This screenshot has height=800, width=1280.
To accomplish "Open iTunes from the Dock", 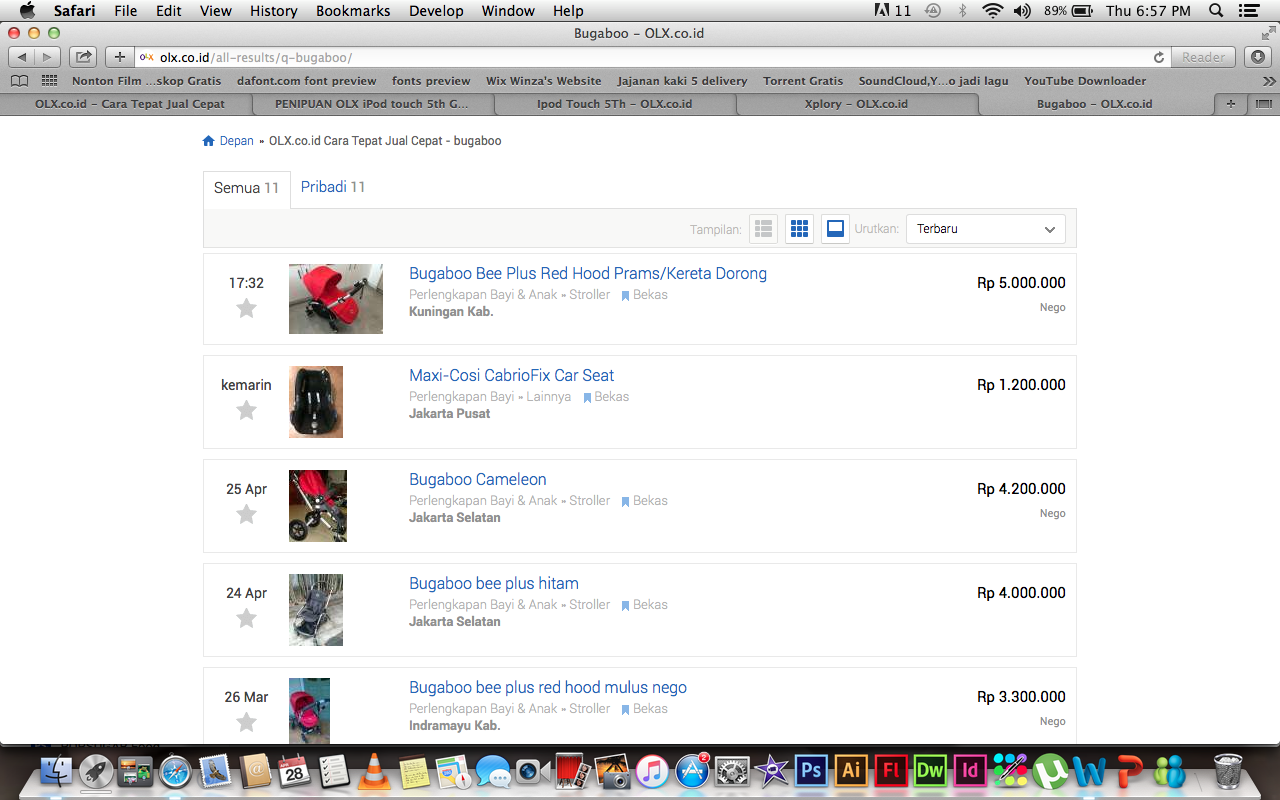I will pyautogui.click(x=652, y=771).
